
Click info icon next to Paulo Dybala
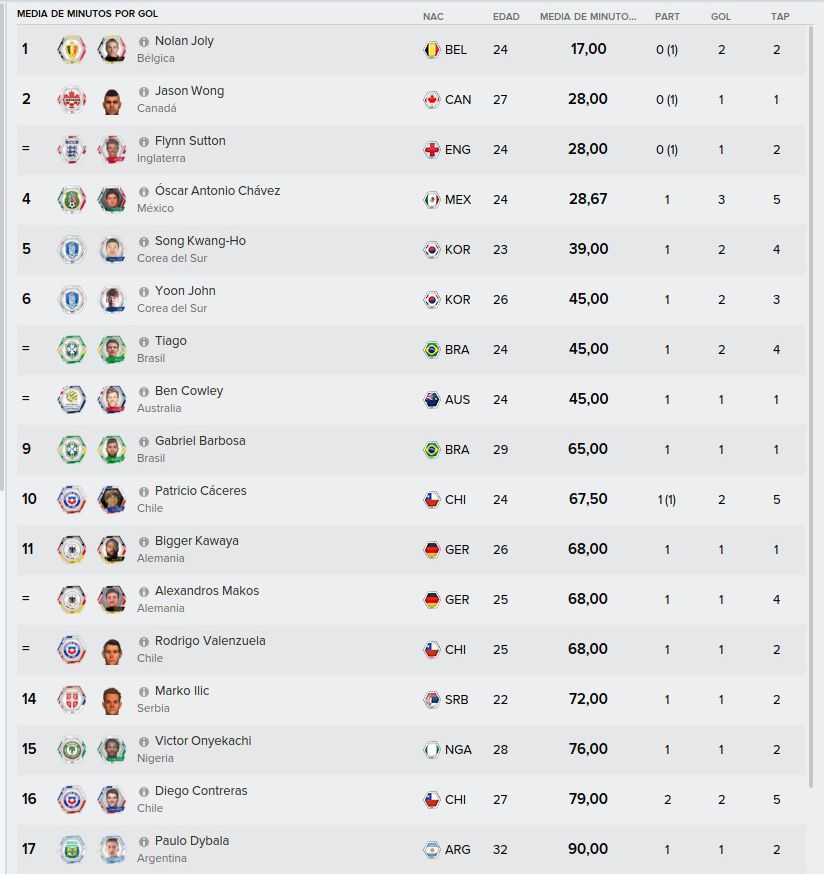click(x=144, y=842)
